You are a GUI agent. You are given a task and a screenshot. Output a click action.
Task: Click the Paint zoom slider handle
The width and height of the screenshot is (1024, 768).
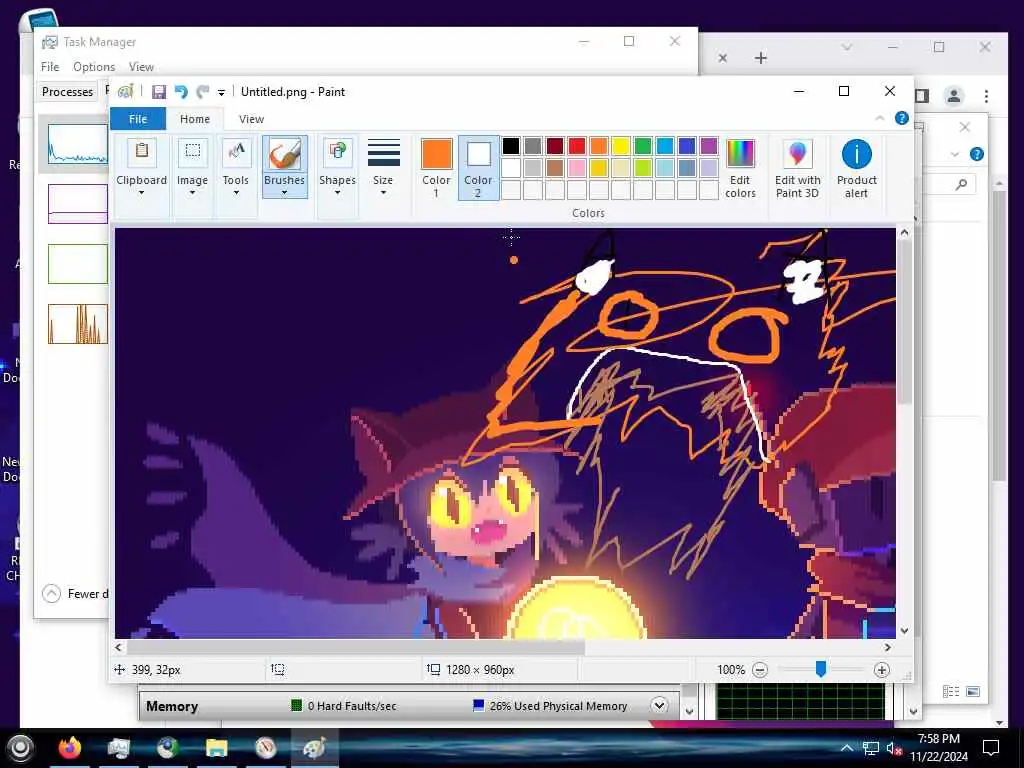click(821, 669)
